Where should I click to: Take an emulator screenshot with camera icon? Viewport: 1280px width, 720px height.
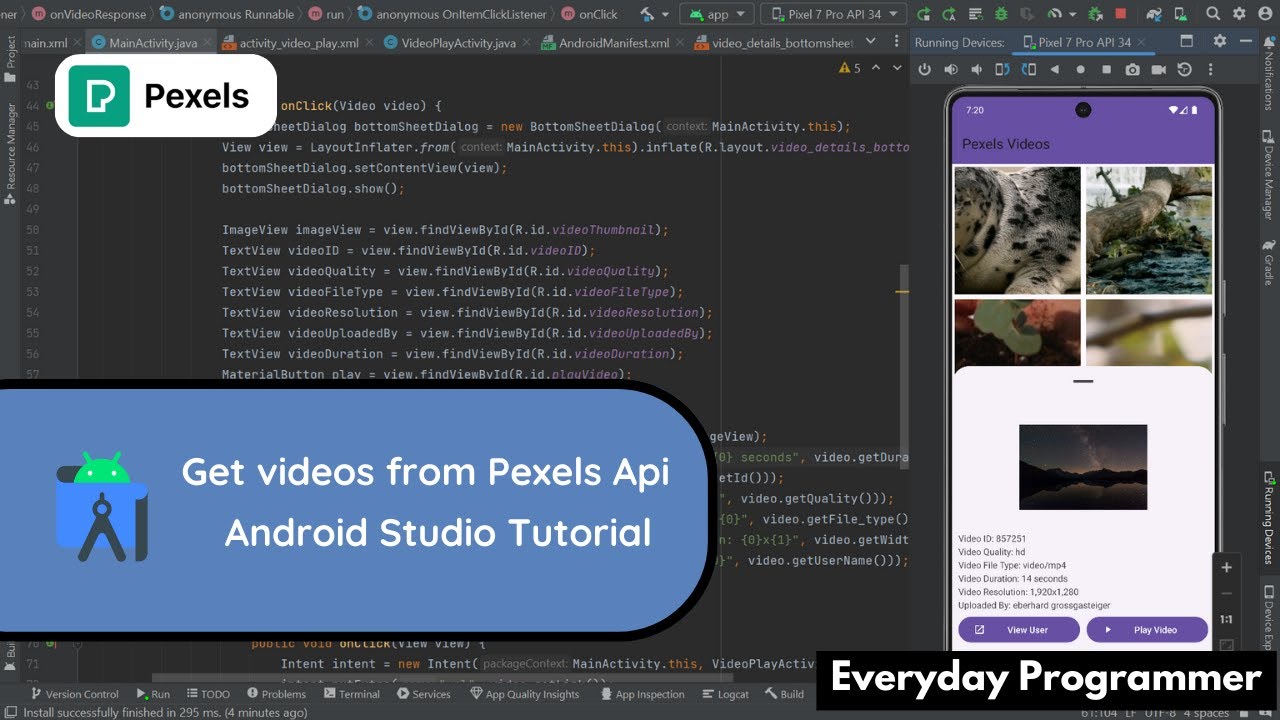tap(1132, 69)
